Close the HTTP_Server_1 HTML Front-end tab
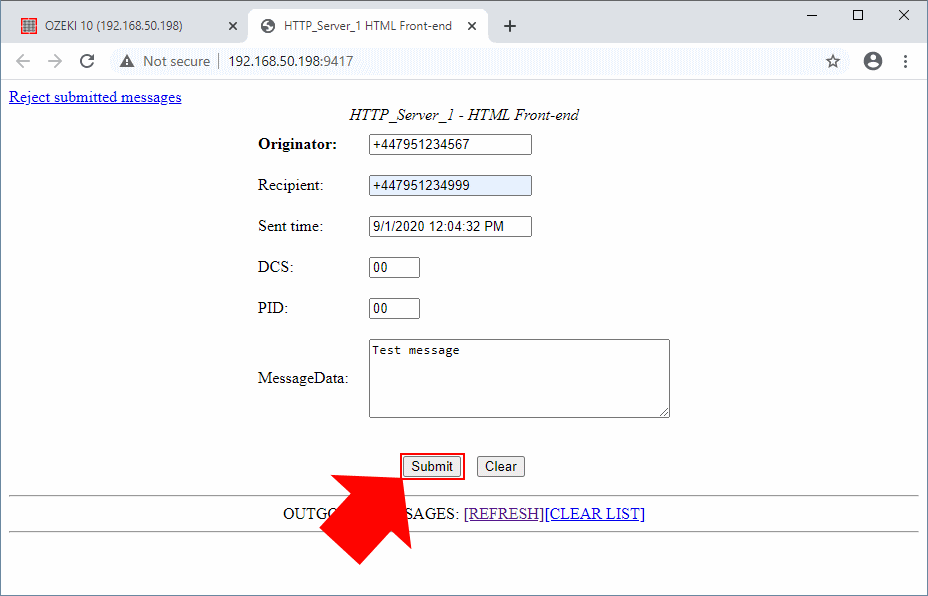Viewport: 928px width, 596px height. tap(472, 26)
